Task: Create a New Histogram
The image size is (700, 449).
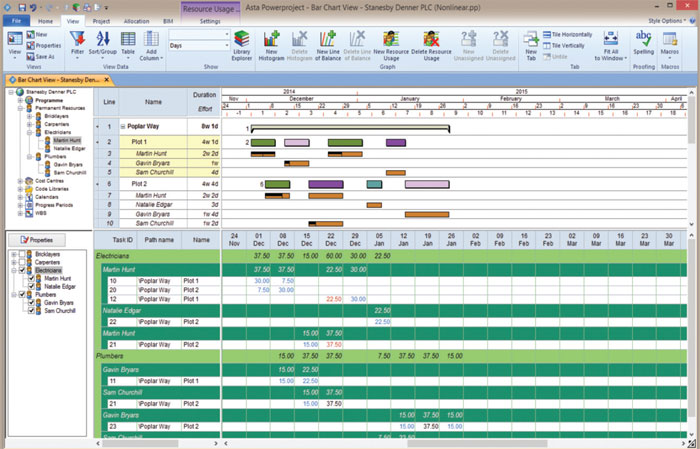Action: point(272,45)
